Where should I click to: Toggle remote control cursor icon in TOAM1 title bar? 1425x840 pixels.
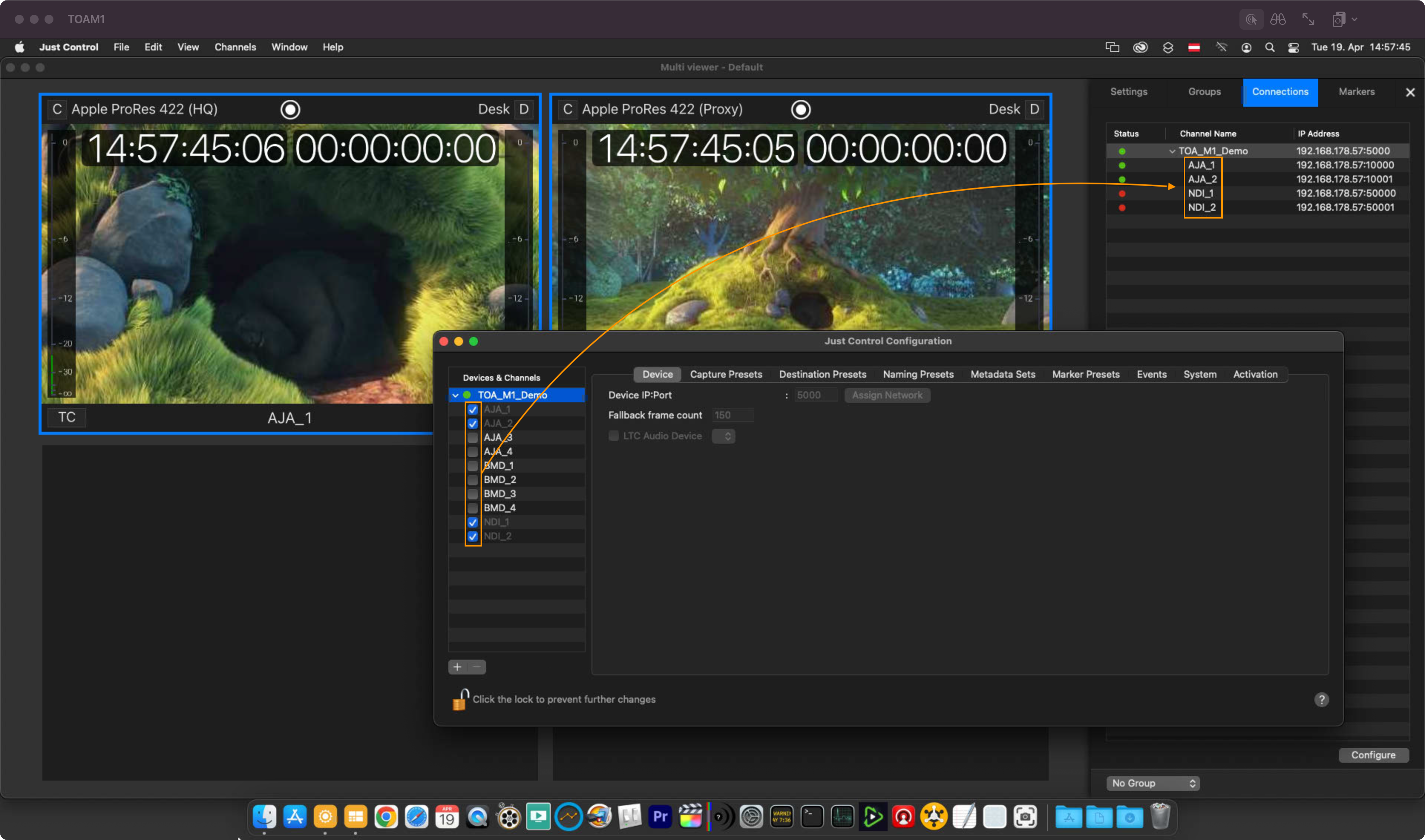point(1251,19)
